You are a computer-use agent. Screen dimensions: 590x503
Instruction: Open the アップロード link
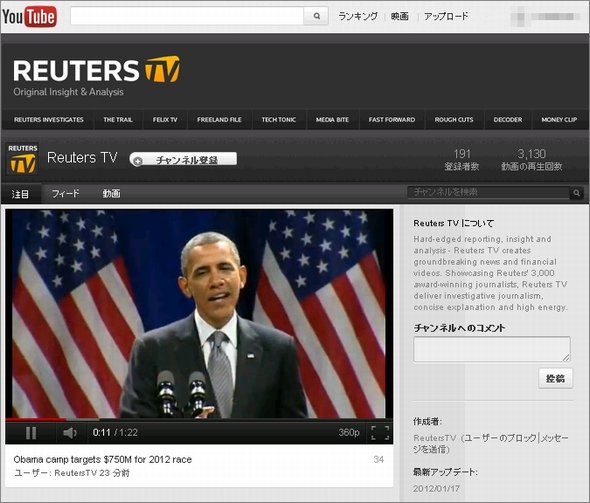pos(446,17)
